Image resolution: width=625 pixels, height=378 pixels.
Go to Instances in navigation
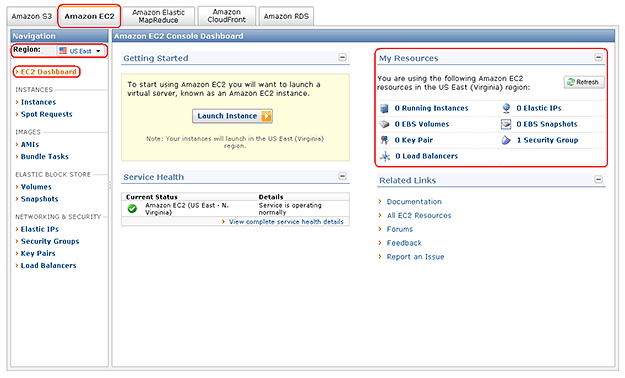pos(38,102)
